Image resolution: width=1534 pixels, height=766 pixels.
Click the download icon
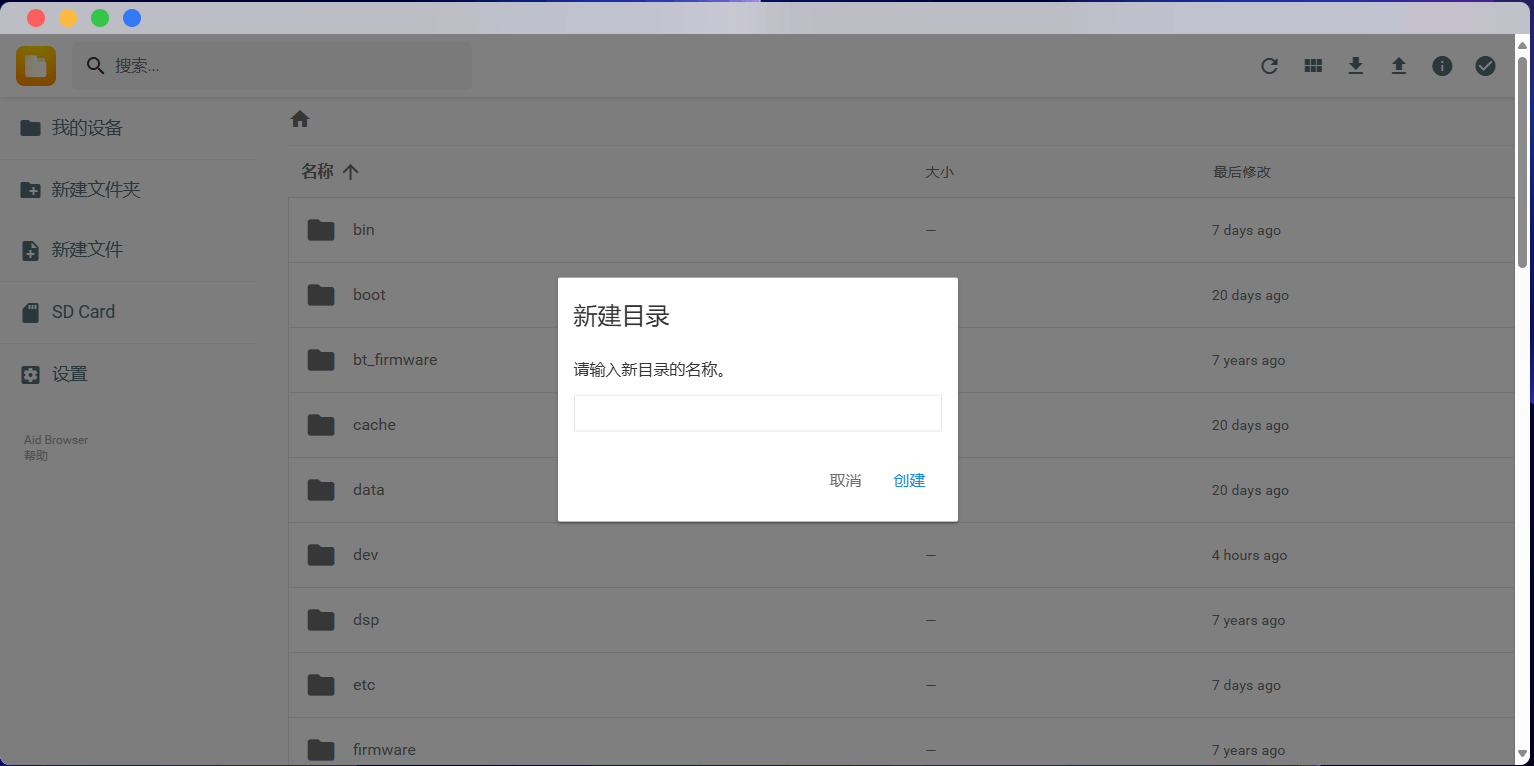(x=1355, y=65)
